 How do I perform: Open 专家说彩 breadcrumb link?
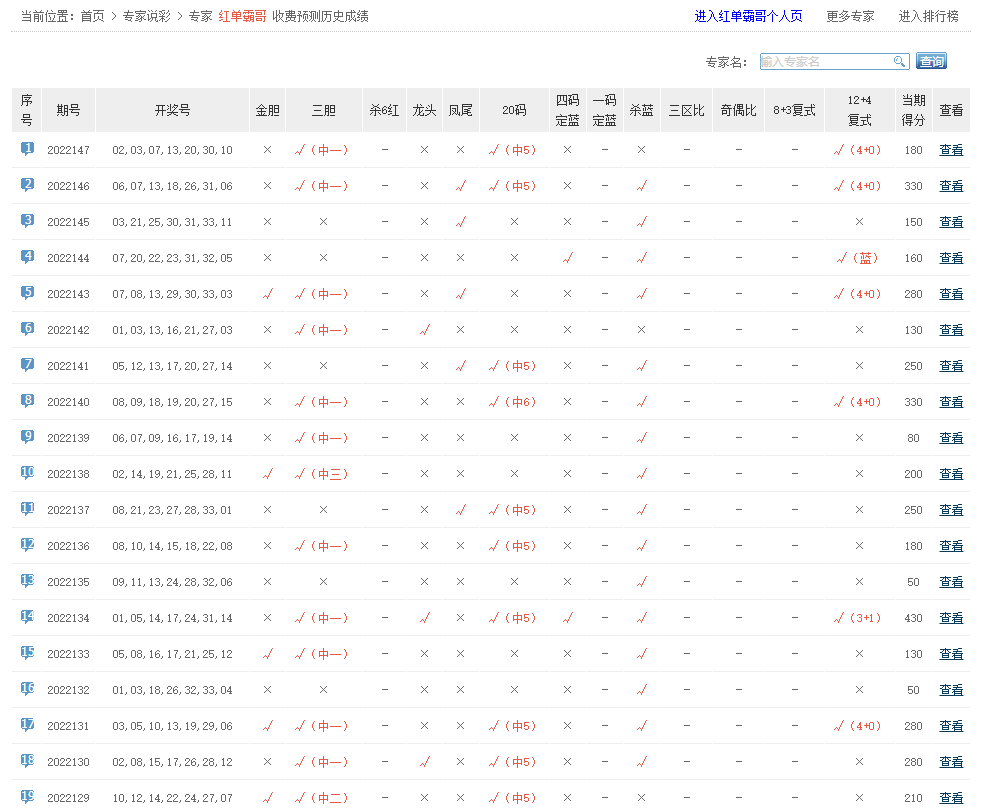point(146,17)
